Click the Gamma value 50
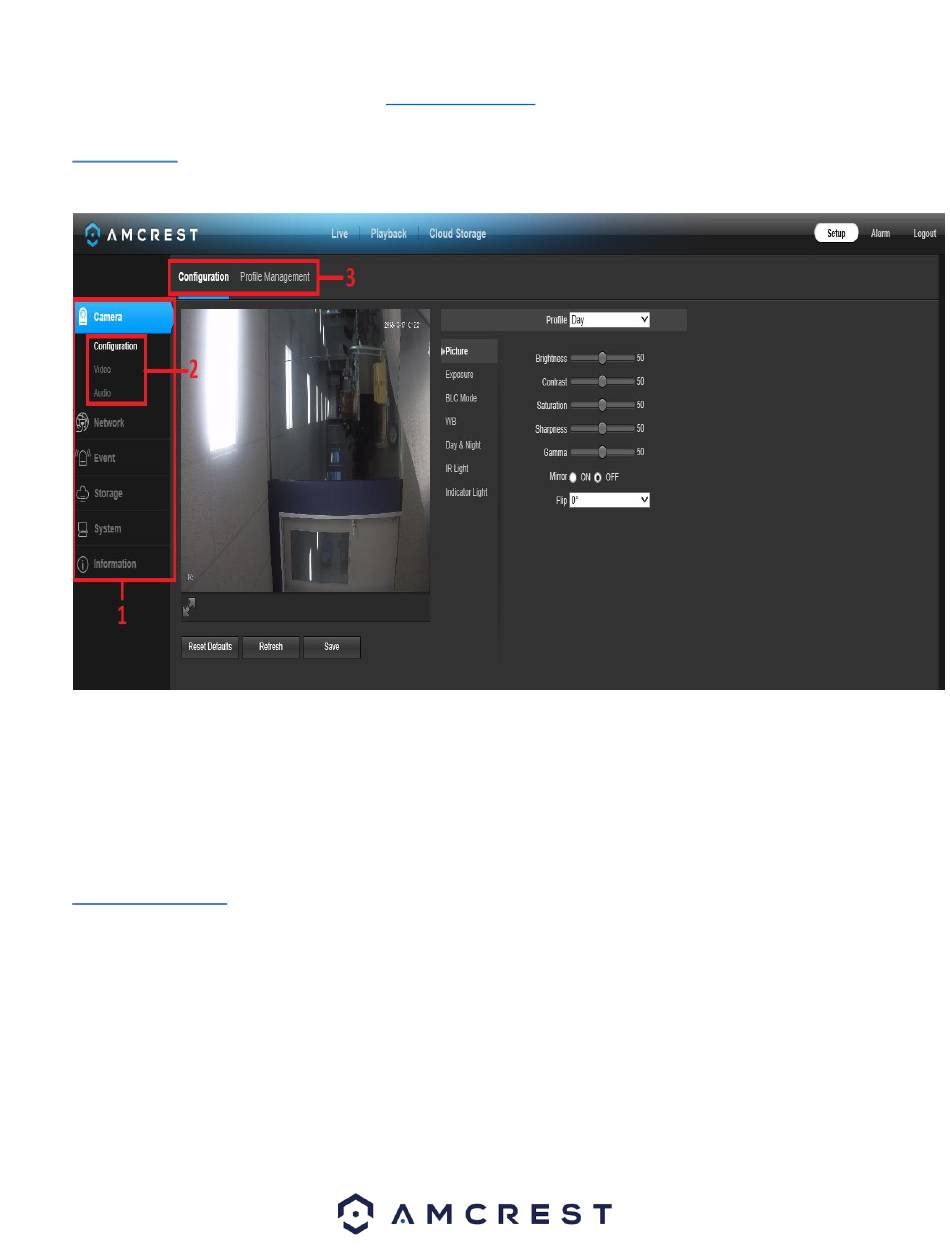The image size is (950, 1254). coord(640,452)
